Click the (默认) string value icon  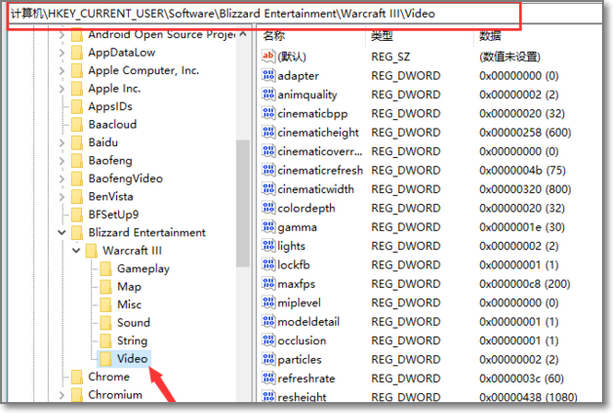tap(268, 56)
